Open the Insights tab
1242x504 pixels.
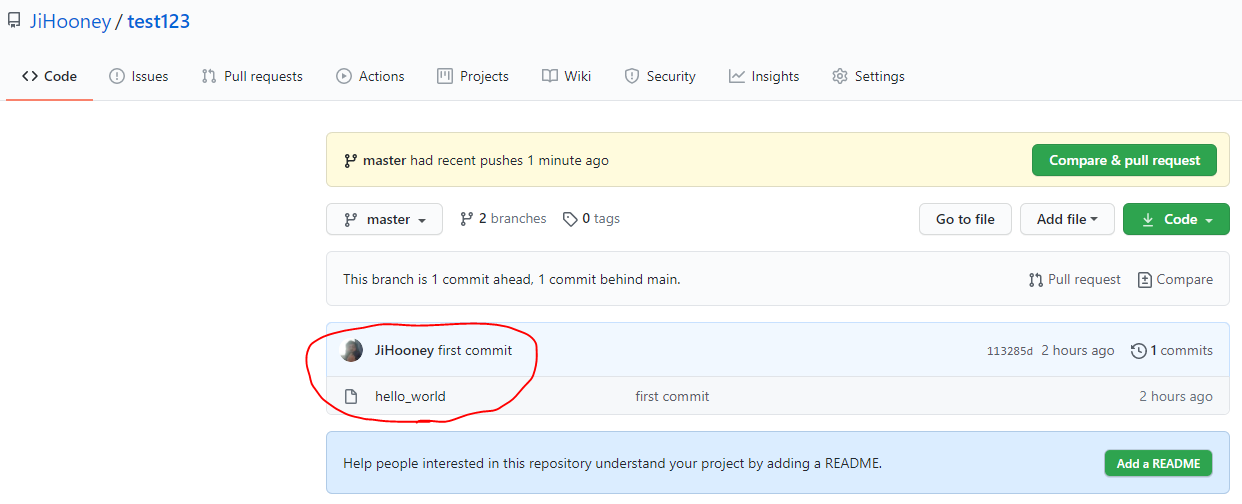pyautogui.click(x=764, y=76)
